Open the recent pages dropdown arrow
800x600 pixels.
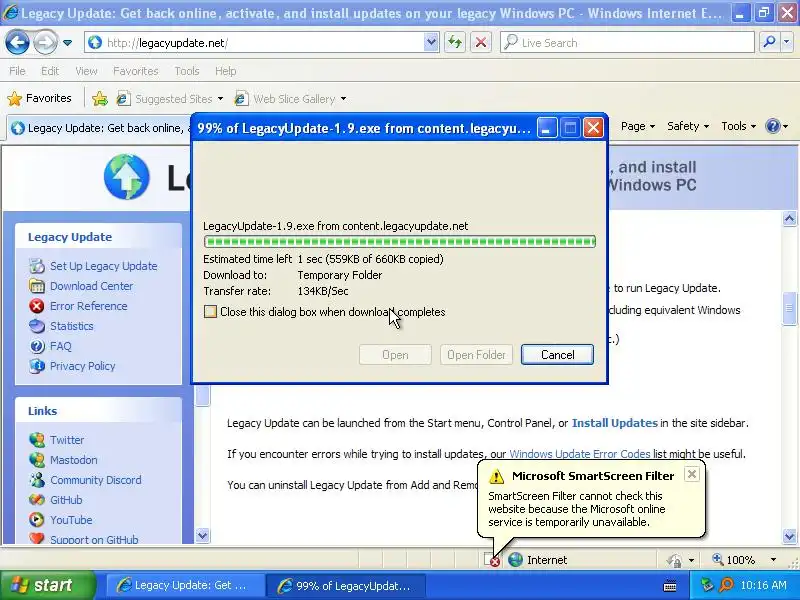67,43
